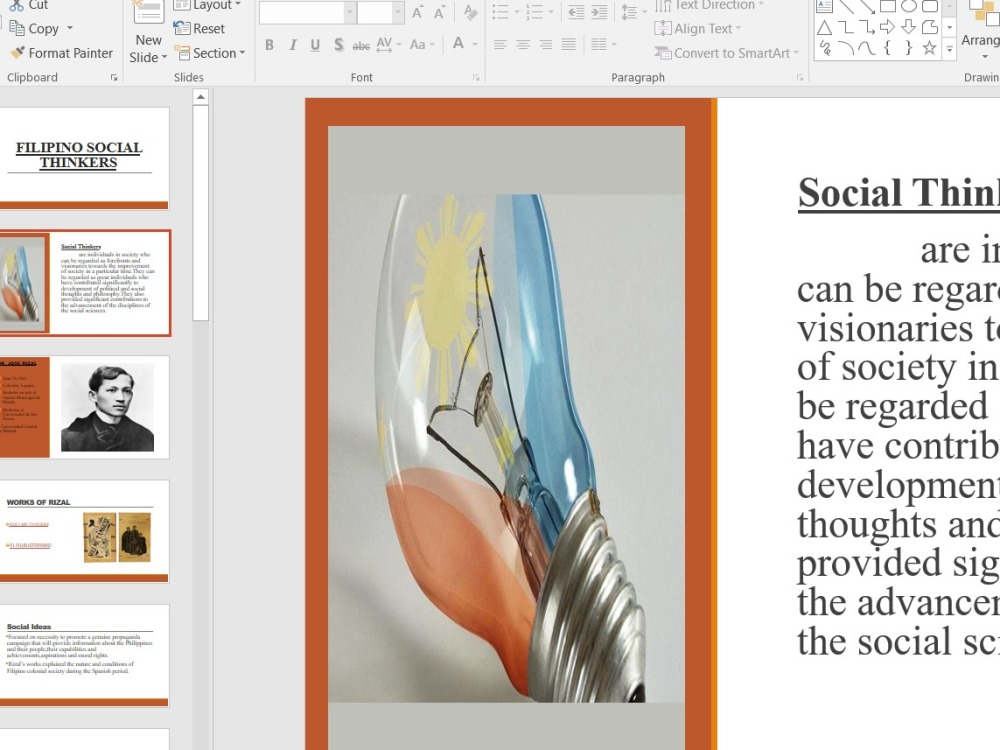Toggle Italic formatting
Viewport: 1000px width, 750px height.
[293, 45]
